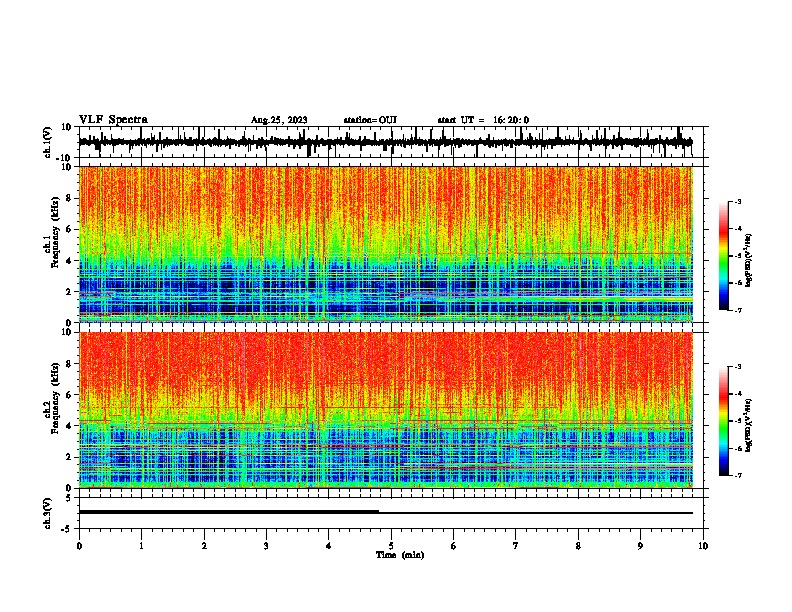Click the time axis tick label "5"

click(391, 546)
